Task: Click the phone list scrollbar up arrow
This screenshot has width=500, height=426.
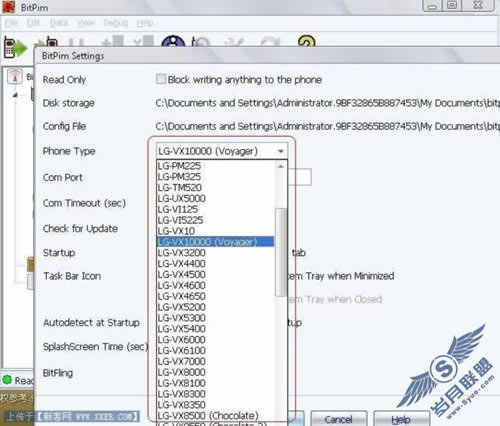Action: point(281,166)
